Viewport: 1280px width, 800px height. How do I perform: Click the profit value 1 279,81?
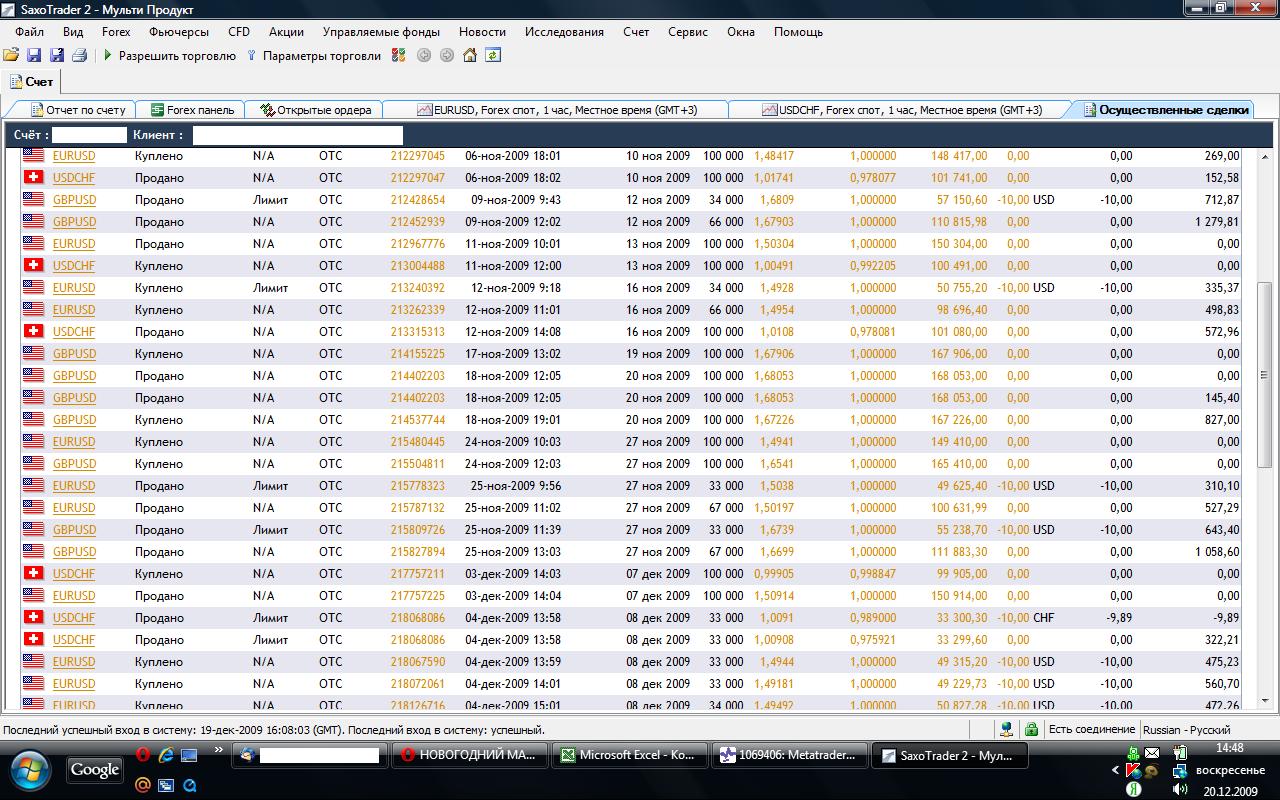click(x=1217, y=222)
